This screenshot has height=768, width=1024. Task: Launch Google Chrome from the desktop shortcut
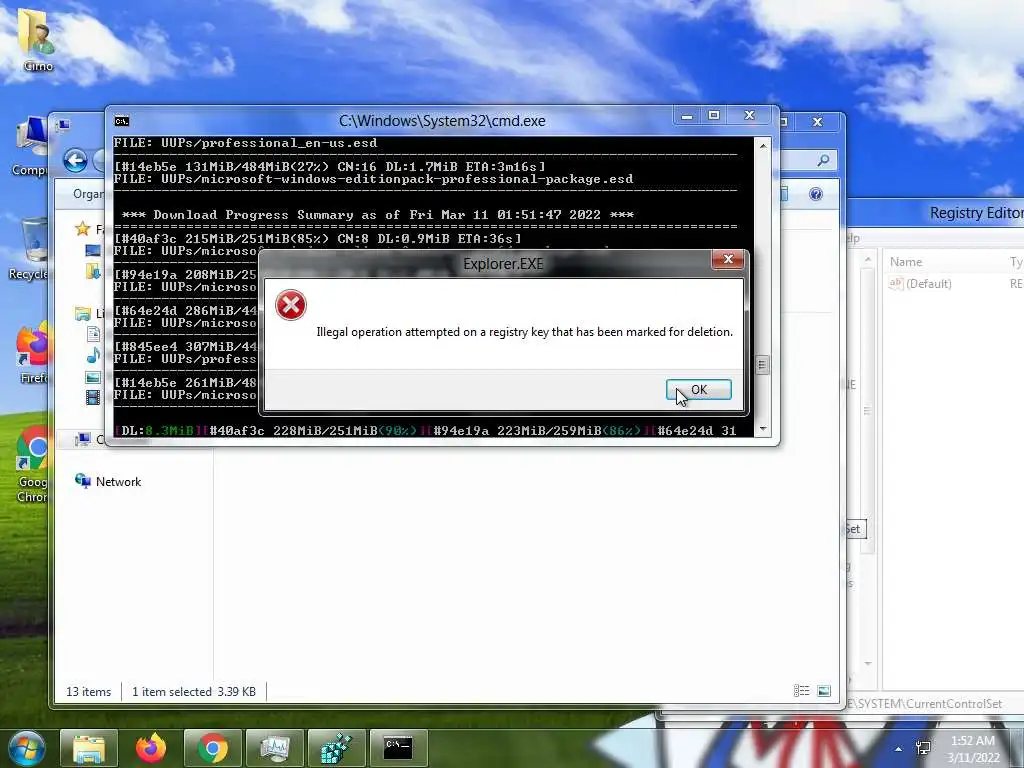pos(31,465)
